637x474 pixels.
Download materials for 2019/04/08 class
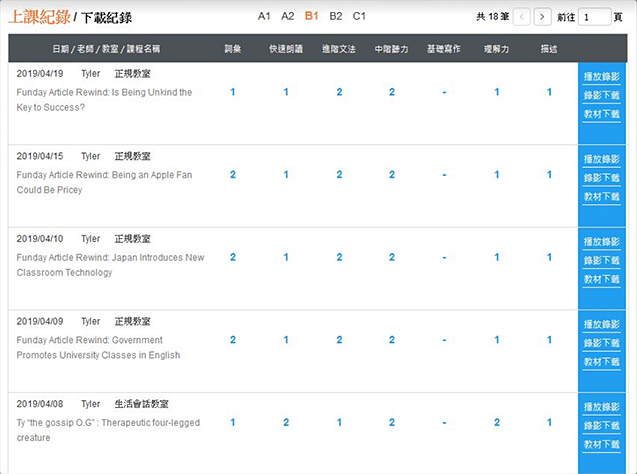tap(602, 444)
